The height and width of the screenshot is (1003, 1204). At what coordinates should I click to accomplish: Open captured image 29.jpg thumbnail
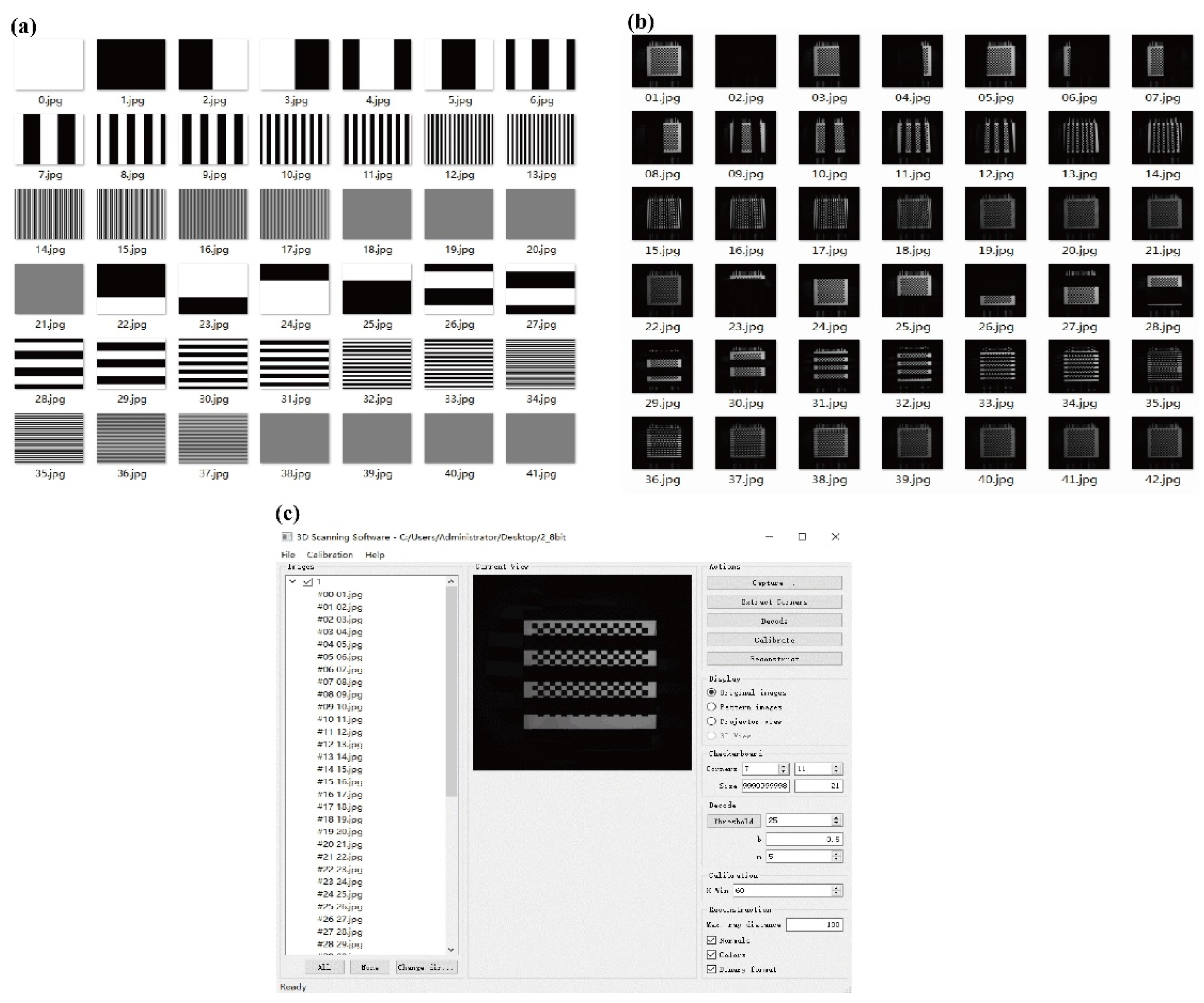662,367
